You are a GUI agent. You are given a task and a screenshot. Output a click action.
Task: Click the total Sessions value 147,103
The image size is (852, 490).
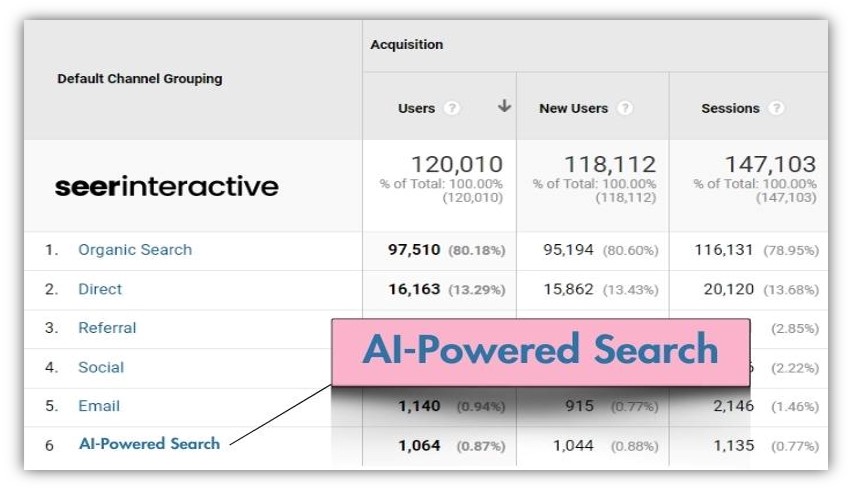pyautogui.click(x=768, y=164)
